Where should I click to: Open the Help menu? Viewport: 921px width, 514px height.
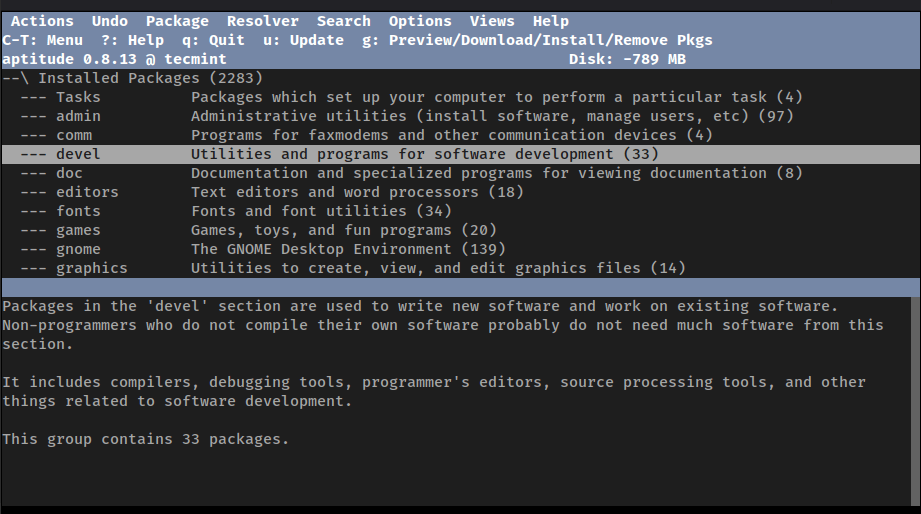(550, 21)
